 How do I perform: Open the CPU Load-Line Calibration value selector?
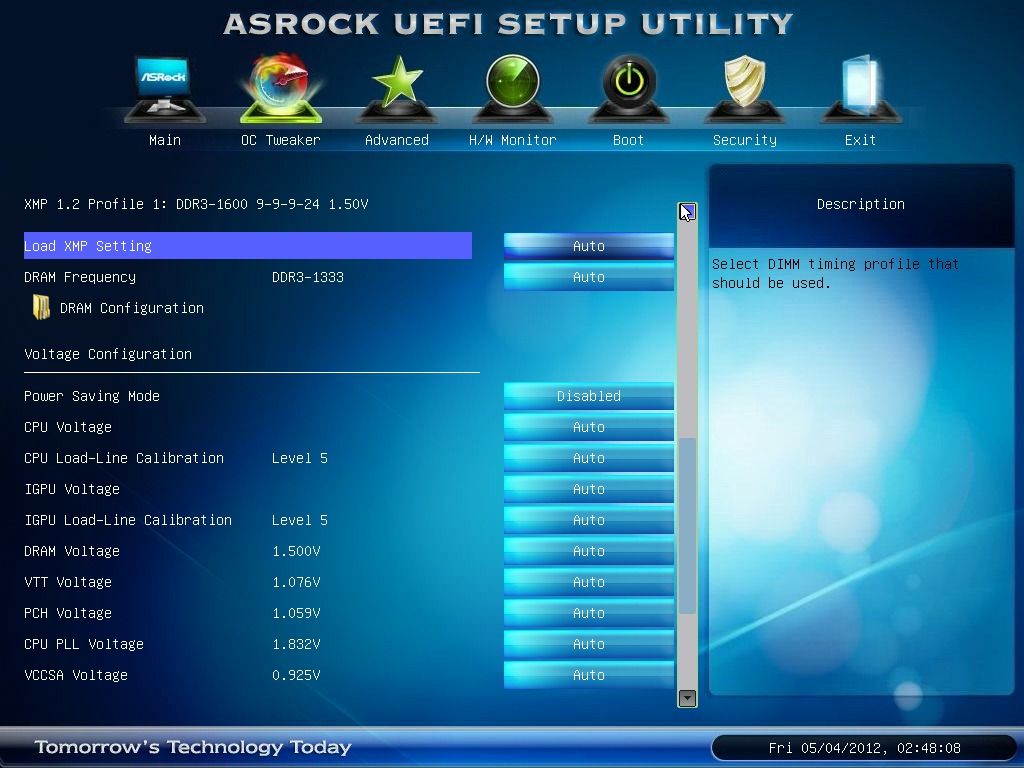click(x=588, y=458)
